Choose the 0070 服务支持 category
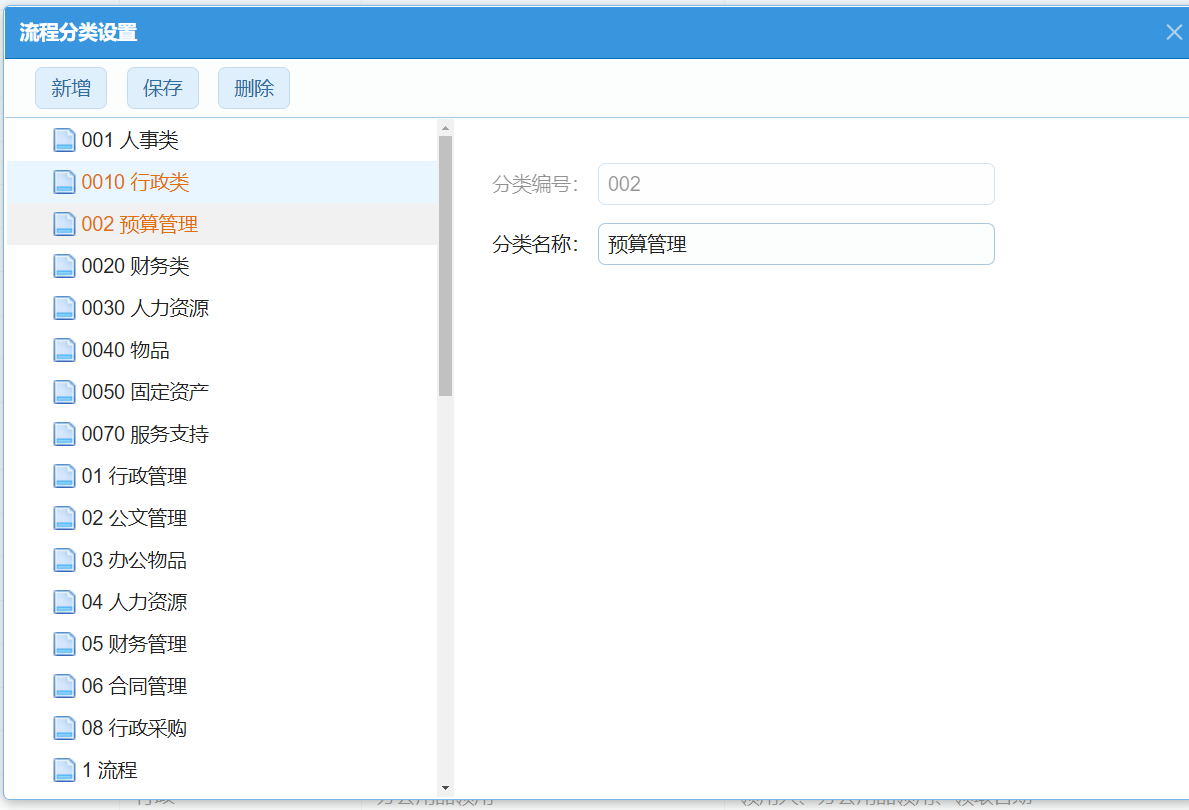 click(x=145, y=435)
